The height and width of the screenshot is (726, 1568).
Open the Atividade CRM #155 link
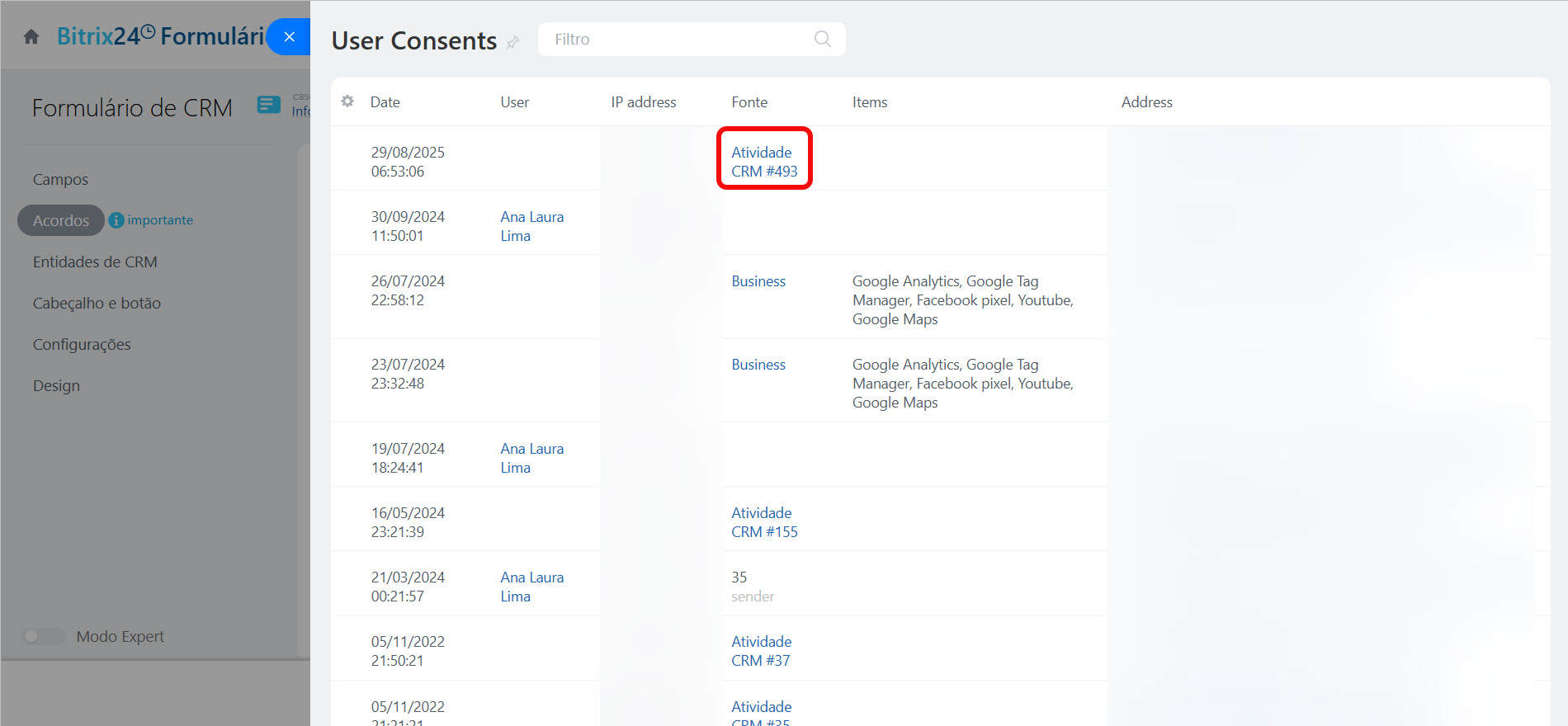[763, 522]
